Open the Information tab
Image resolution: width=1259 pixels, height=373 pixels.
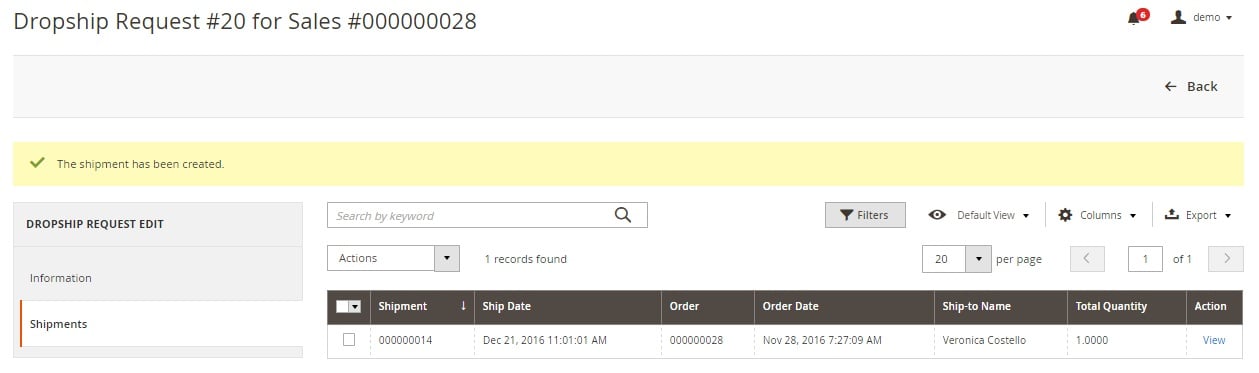point(158,278)
